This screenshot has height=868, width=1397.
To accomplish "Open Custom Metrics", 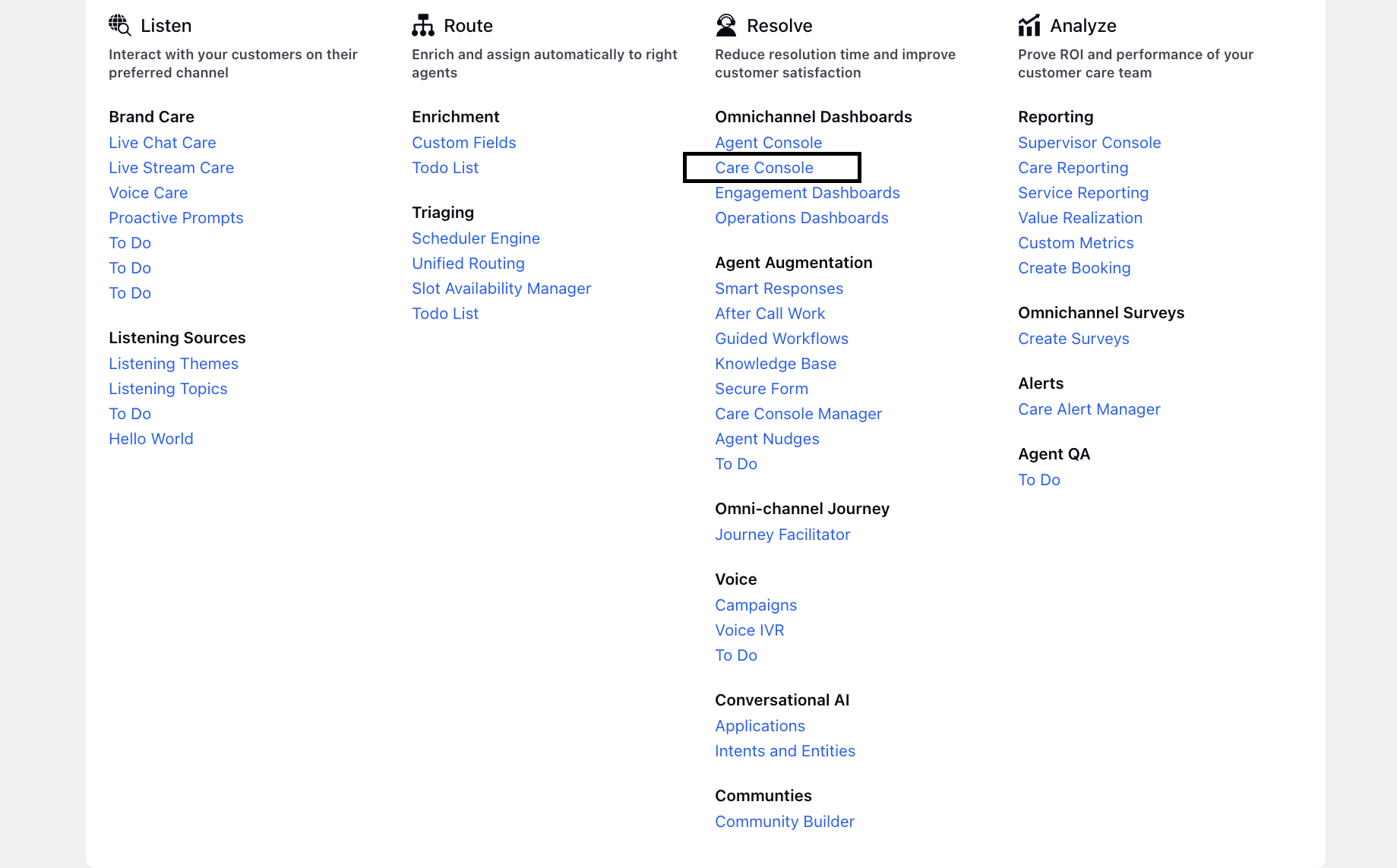I will (1076, 243).
